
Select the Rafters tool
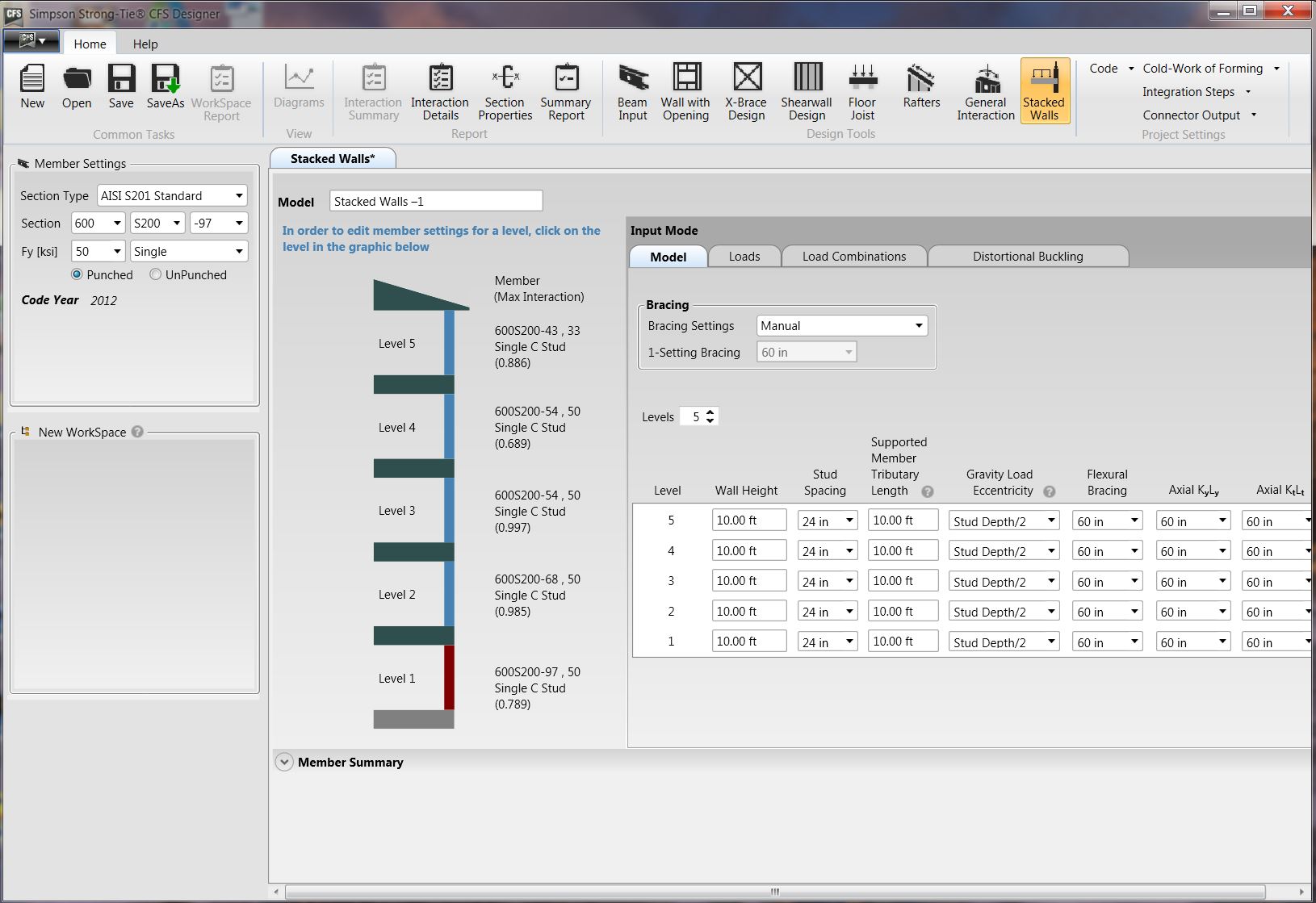920,90
